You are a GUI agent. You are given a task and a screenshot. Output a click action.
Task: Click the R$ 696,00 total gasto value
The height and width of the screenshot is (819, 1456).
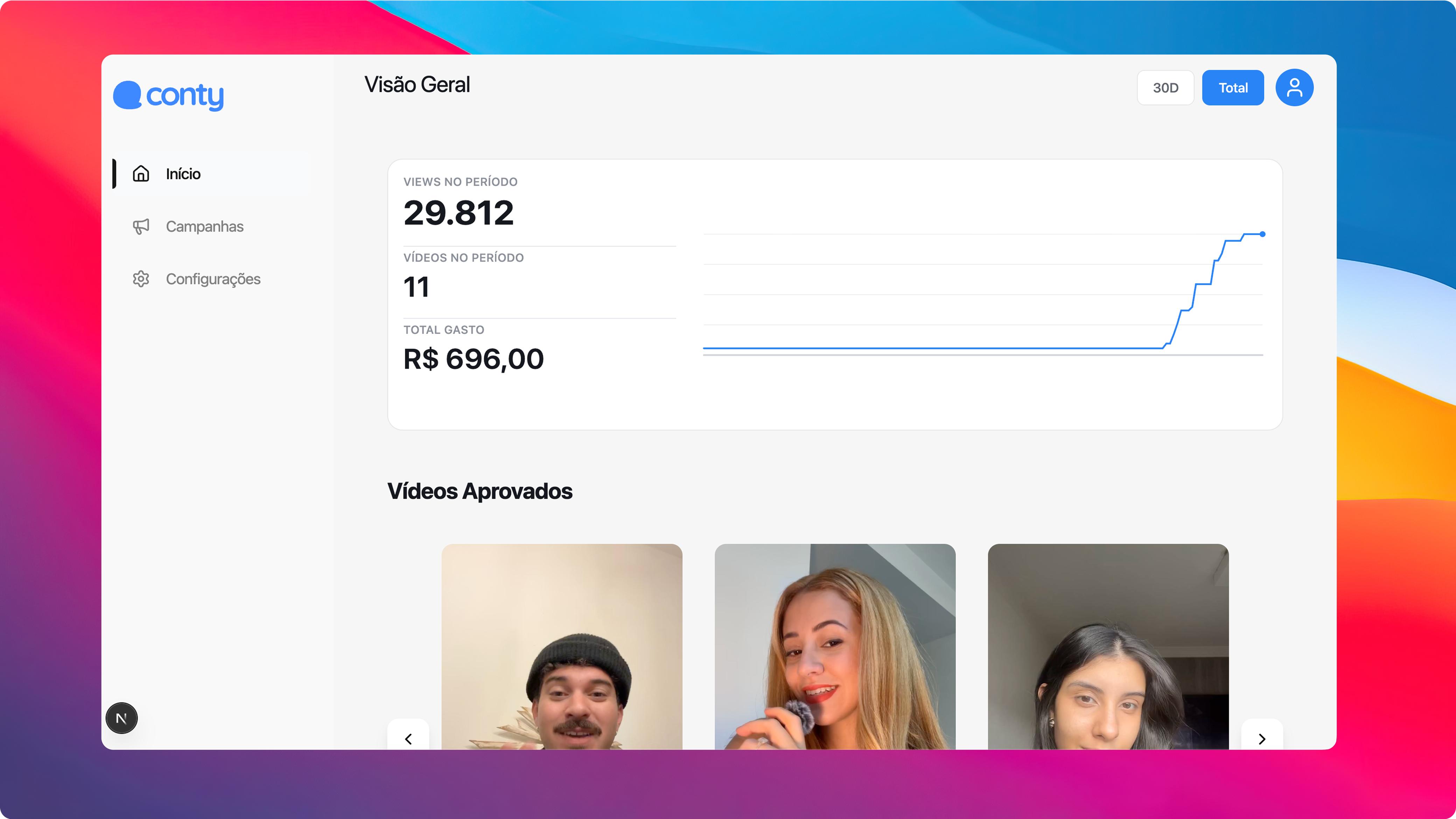pos(474,359)
